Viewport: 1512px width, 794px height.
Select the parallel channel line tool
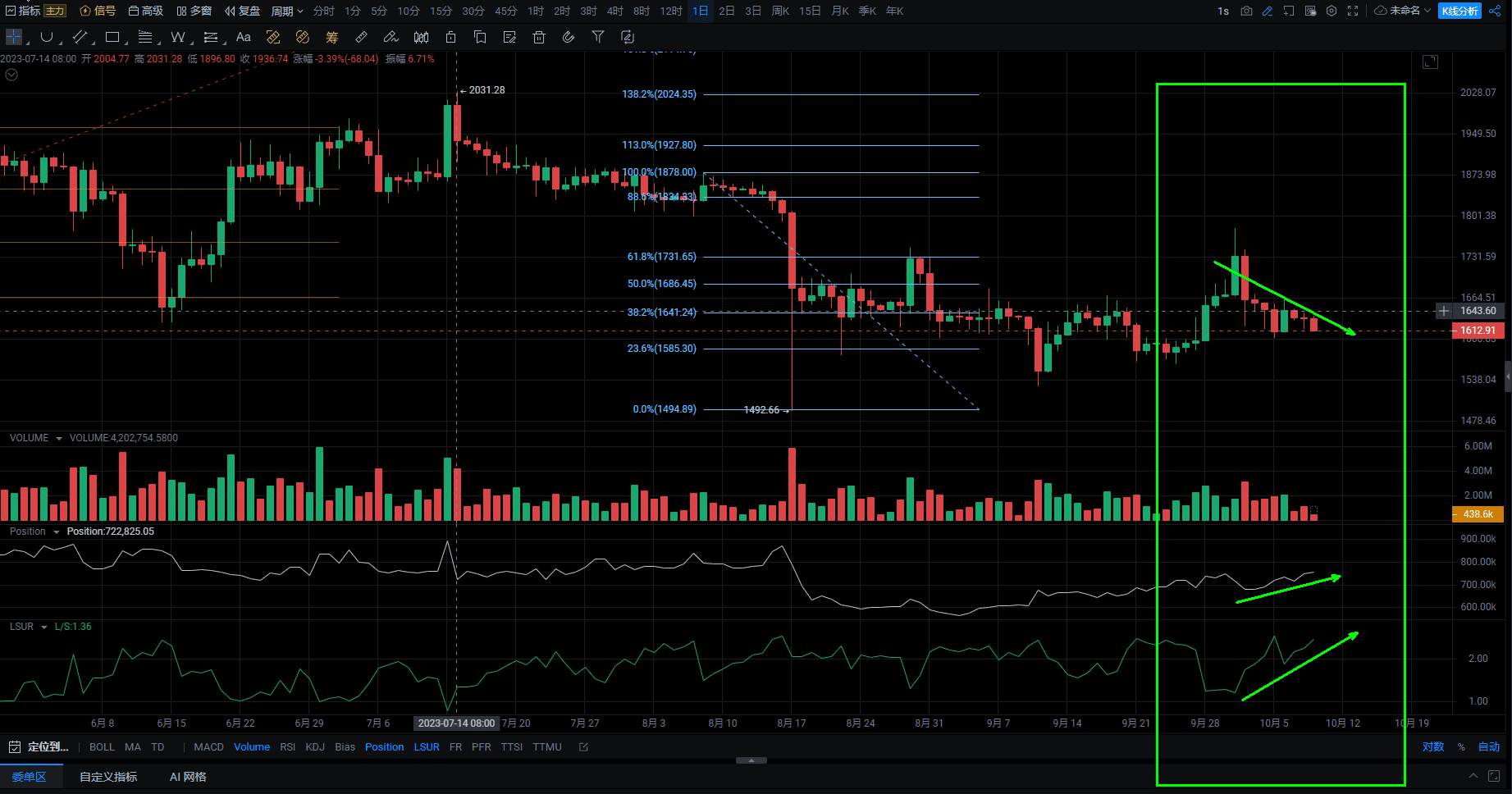[x=80, y=37]
